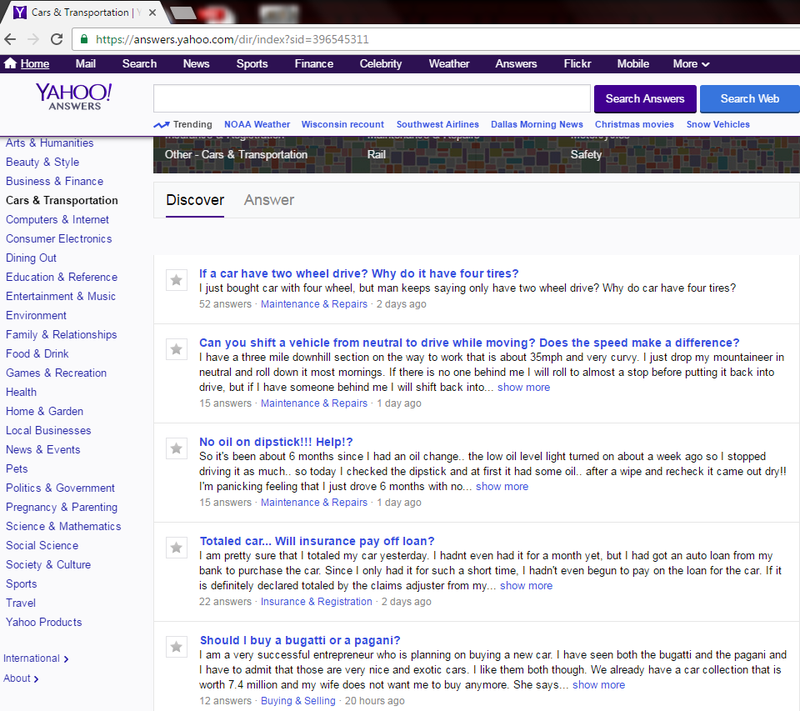Open the Science & Mathematics category
The image size is (800, 711).
click(x=63, y=526)
